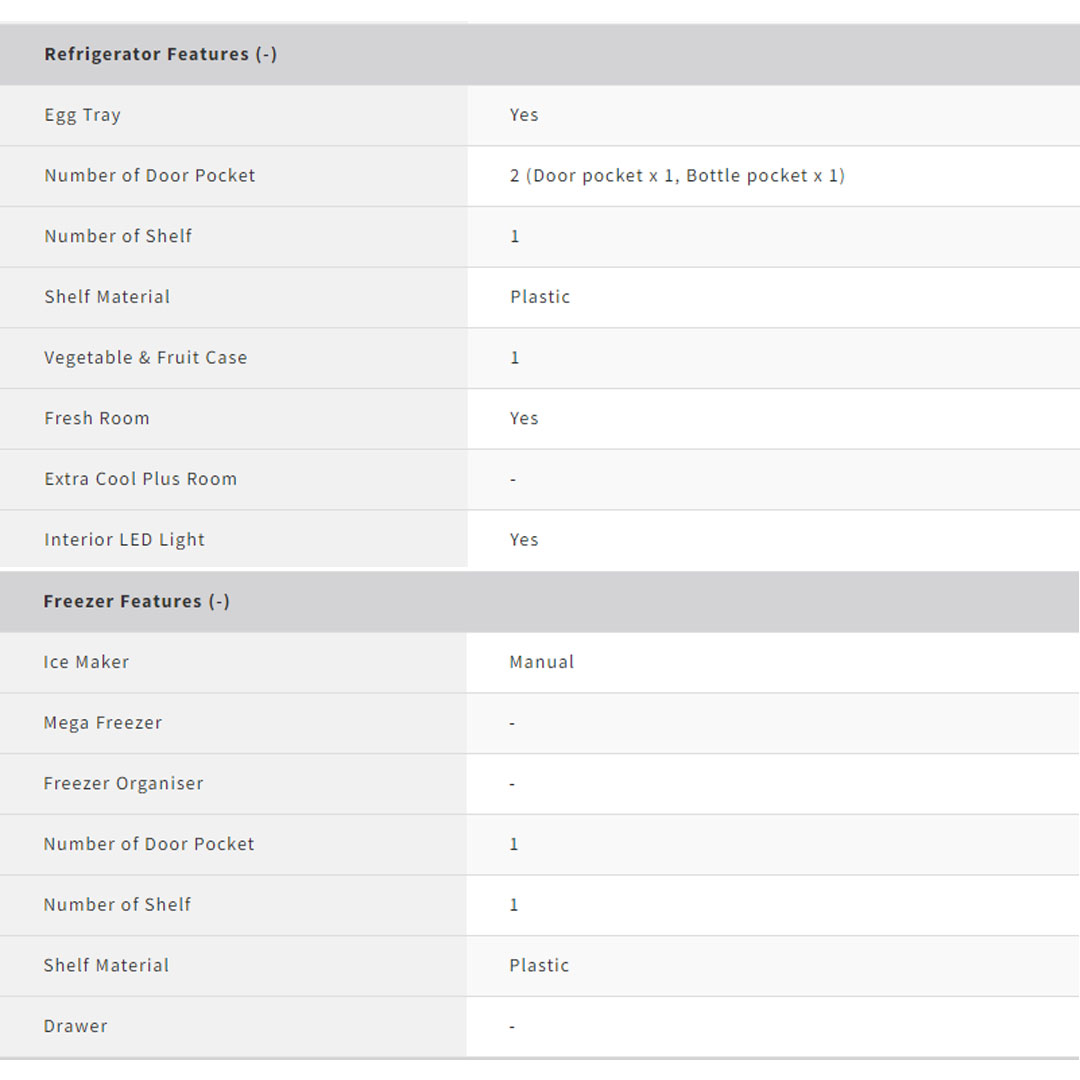Click the Manual ice maker value
The height and width of the screenshot is (1080, 1080).
[541, 662]
